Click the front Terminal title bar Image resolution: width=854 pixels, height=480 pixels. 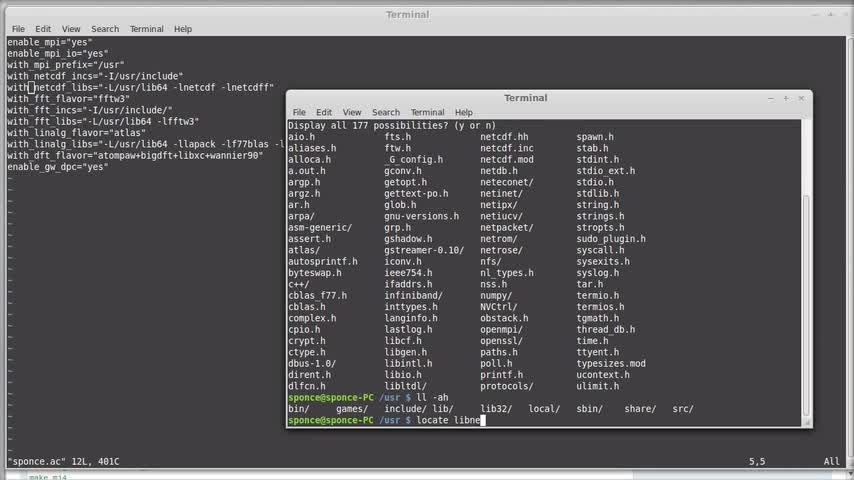click(526, 98)
